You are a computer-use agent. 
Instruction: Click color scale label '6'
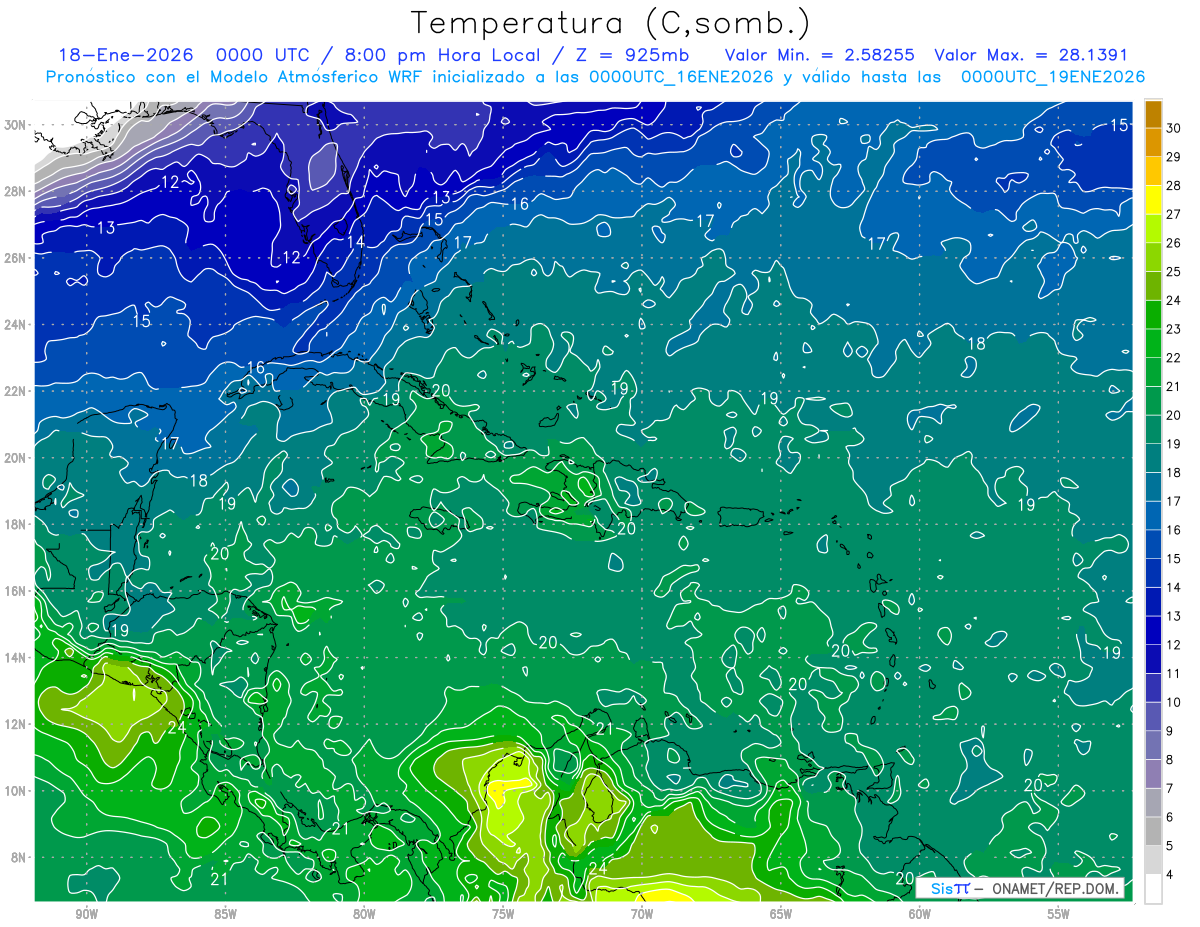pos(1170,817)
